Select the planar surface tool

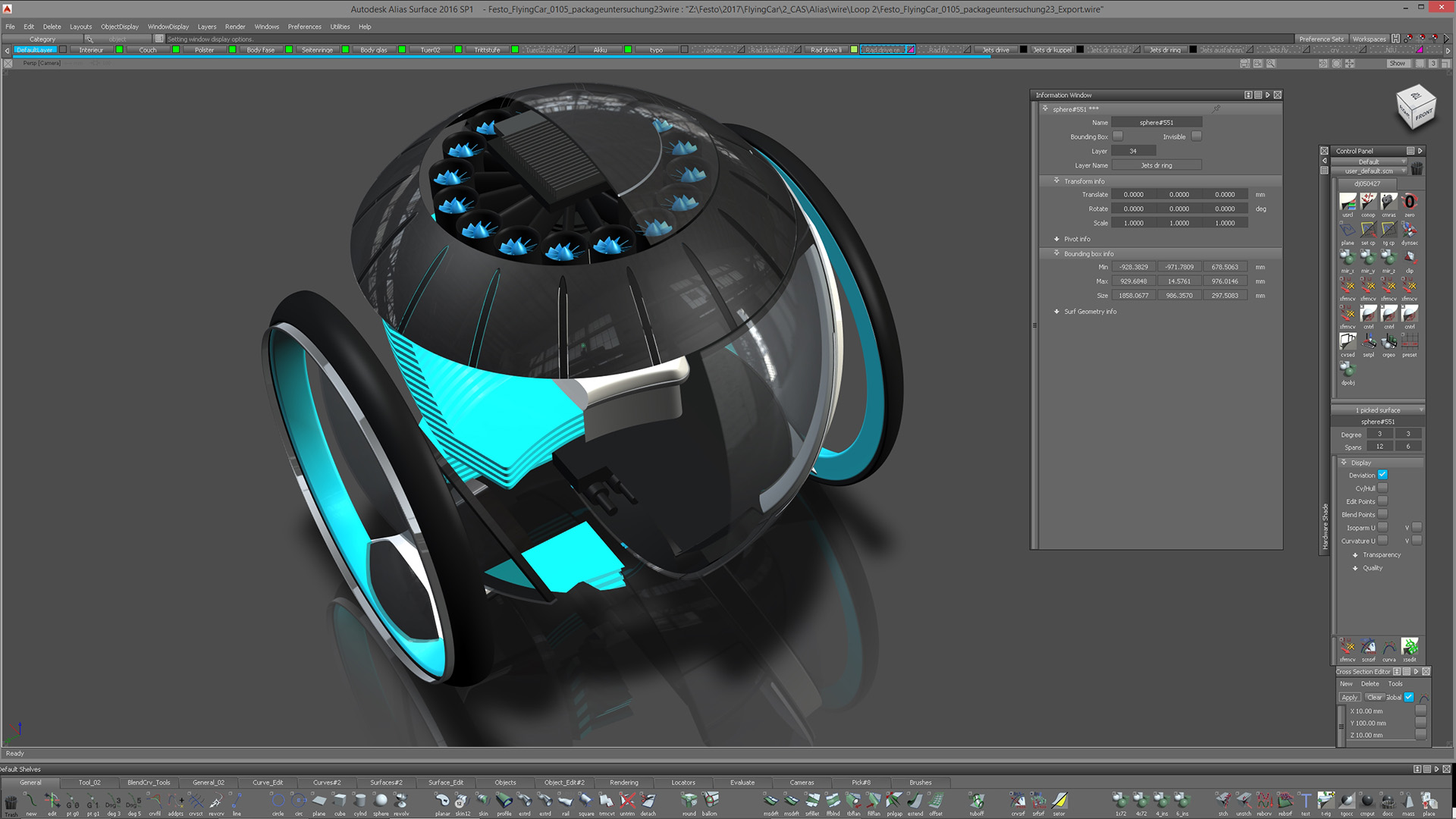pos(442,802)
